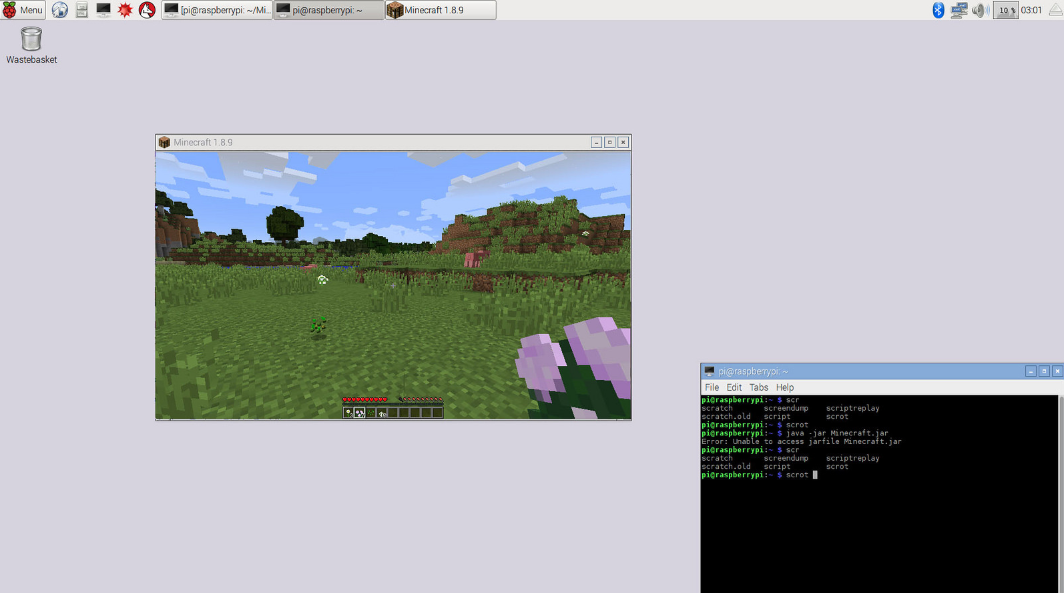Click the Minecraft 1.8.9 window title text
Viewport: 1064px width, 593px height.
203,142
